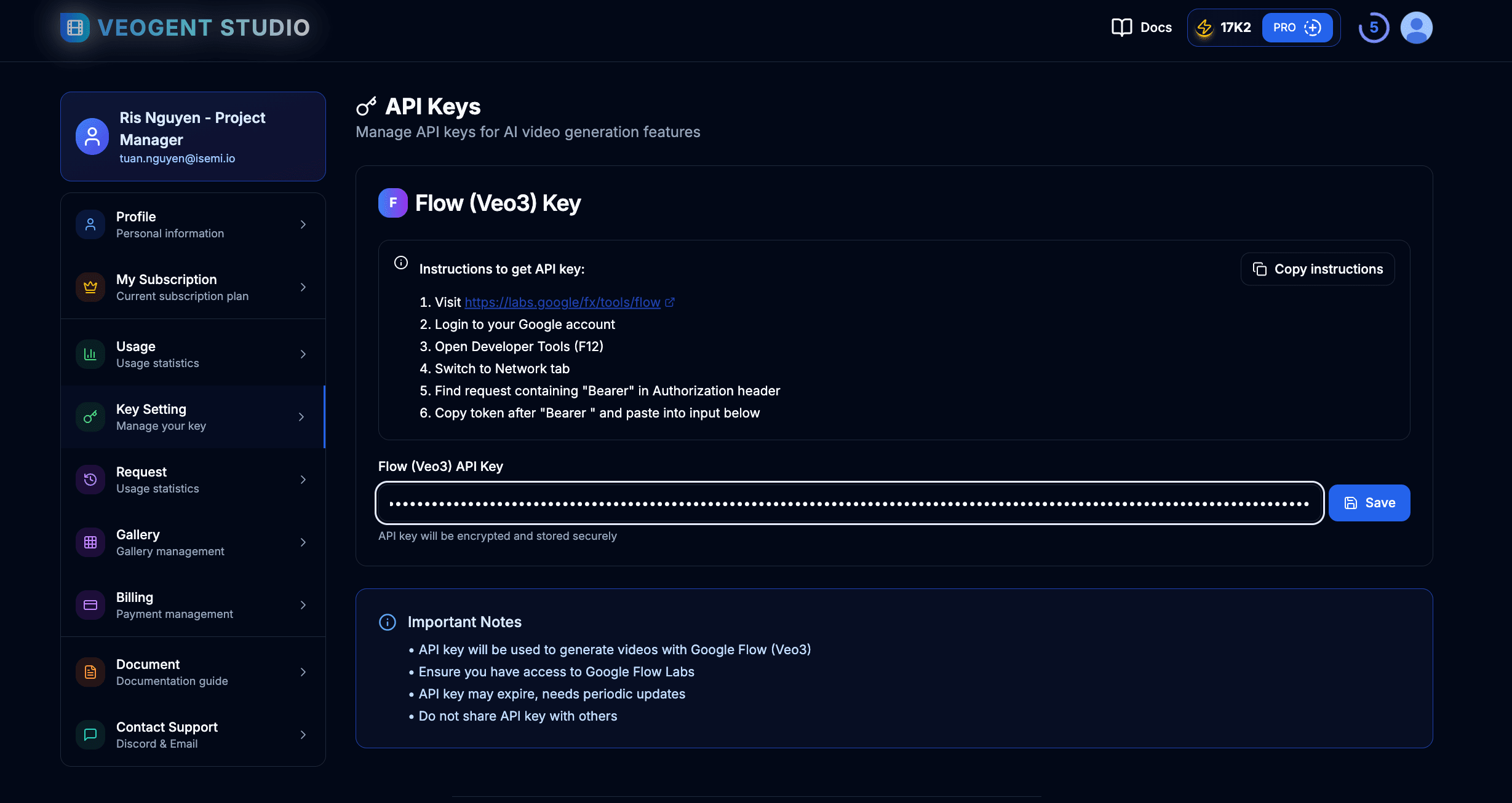
Task: Expand the Document row chevron
Action: [x=303, y=672]
